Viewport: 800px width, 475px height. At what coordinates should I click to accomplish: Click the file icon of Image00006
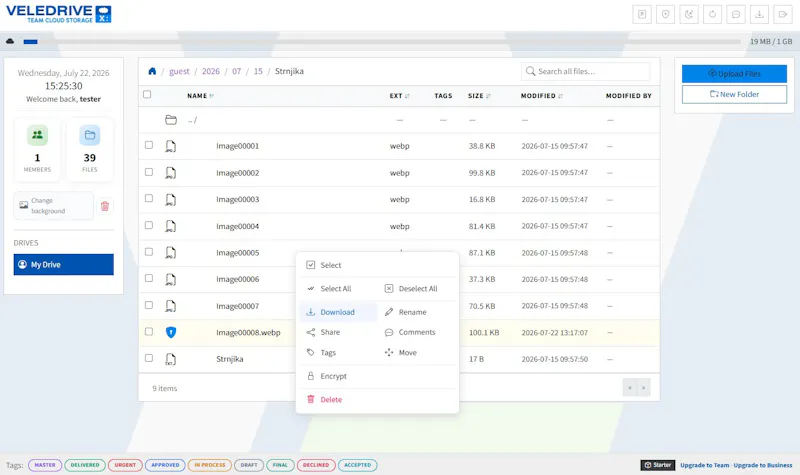[170, 279]
